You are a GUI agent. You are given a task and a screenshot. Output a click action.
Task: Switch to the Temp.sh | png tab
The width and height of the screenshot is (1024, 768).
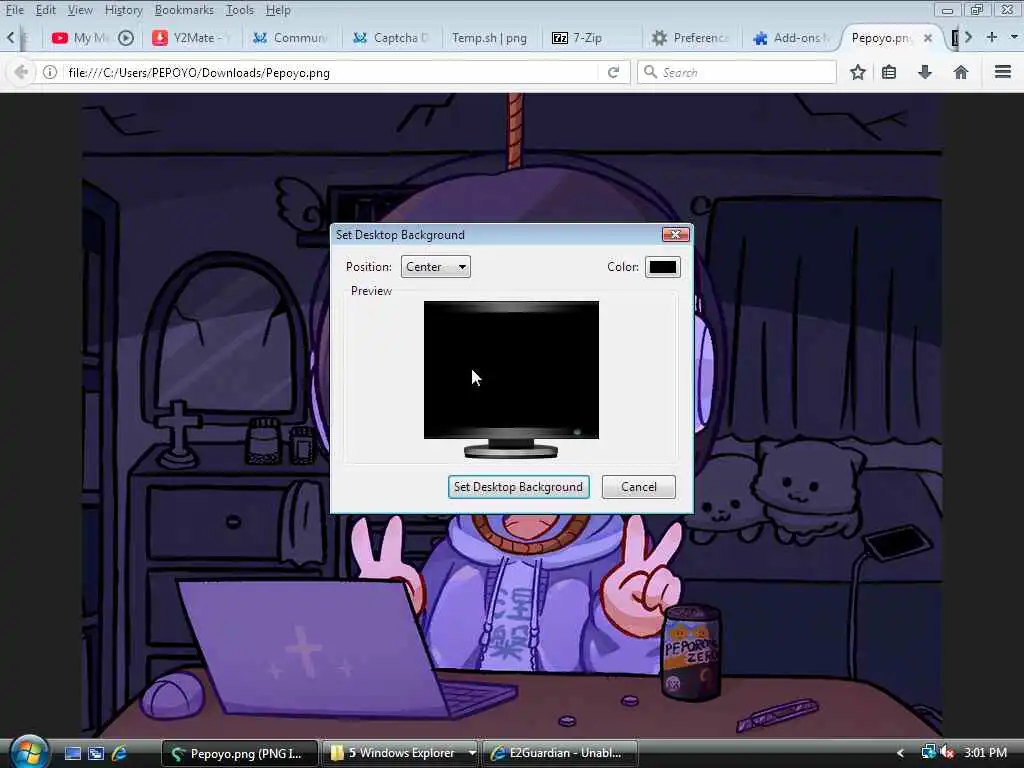(490, 38)
